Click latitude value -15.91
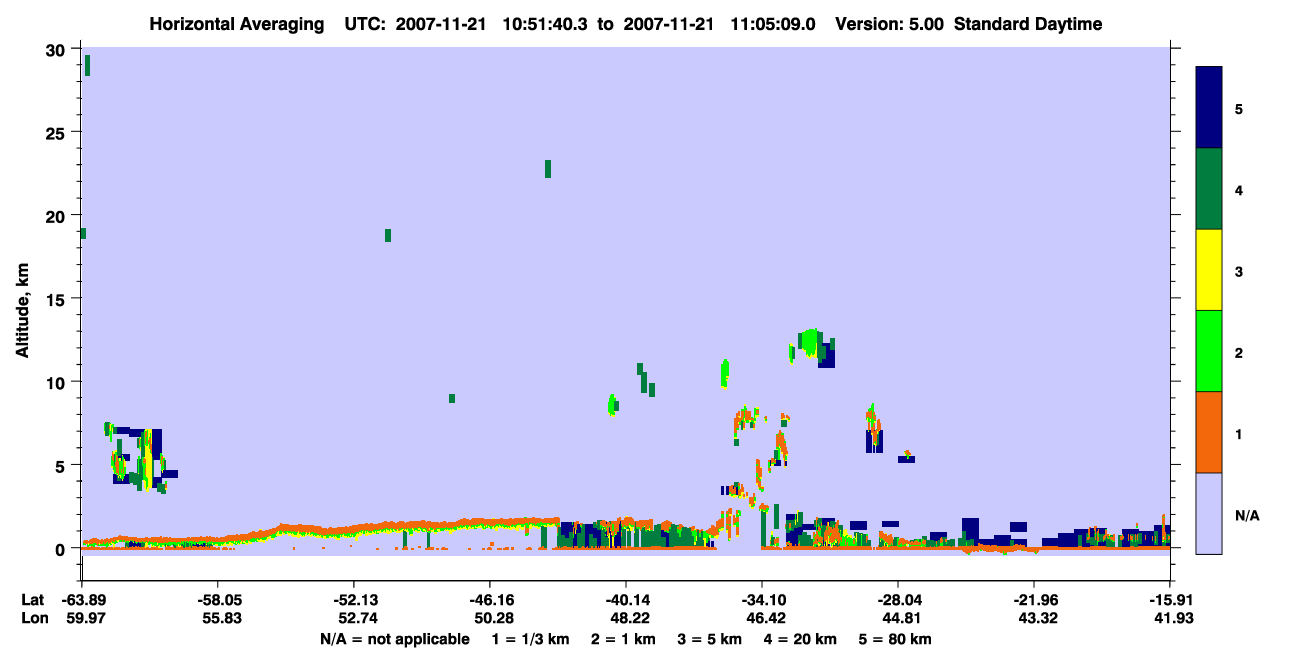 click(1170, 600)
